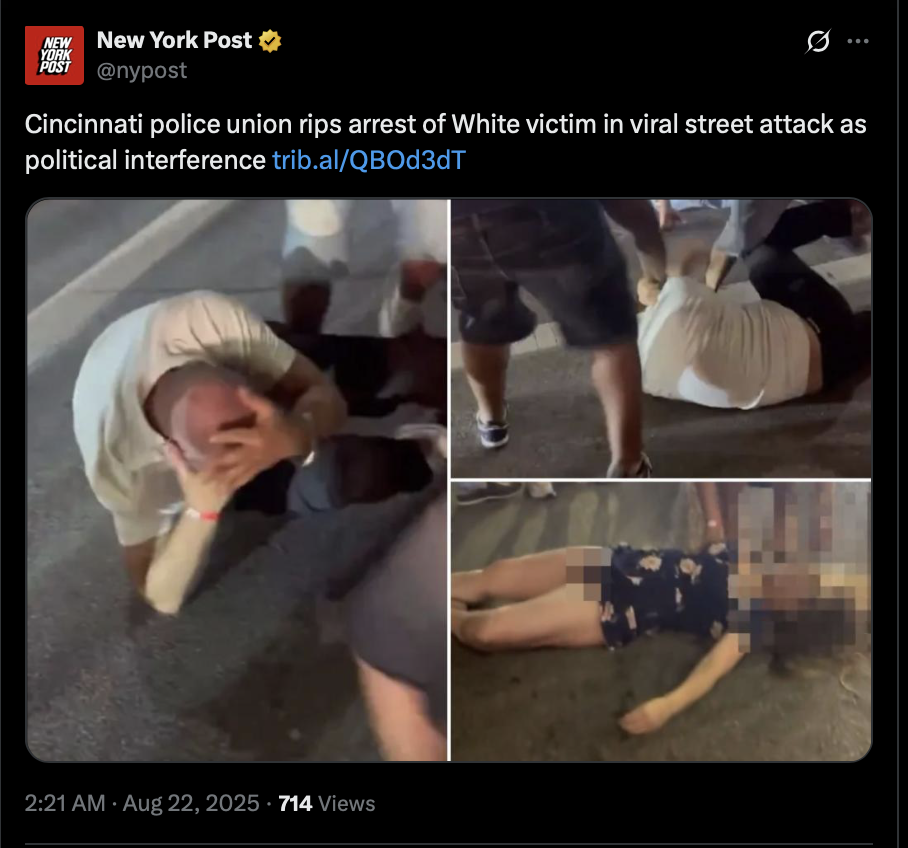Follow the trib.al/QBOd3dT article link
Screen dimensions: 908x848
pos(369,160)
